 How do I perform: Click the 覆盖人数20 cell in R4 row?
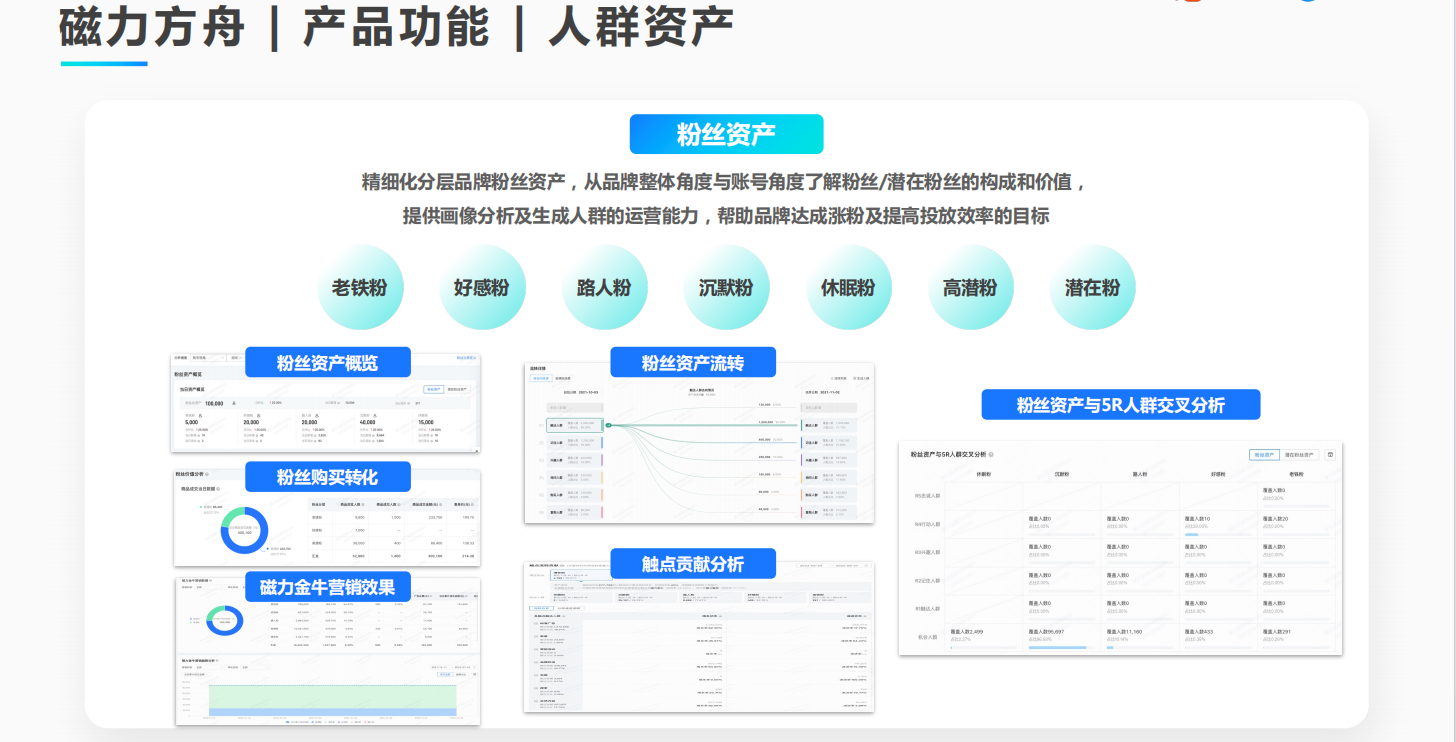click(x=1296, y=524)
